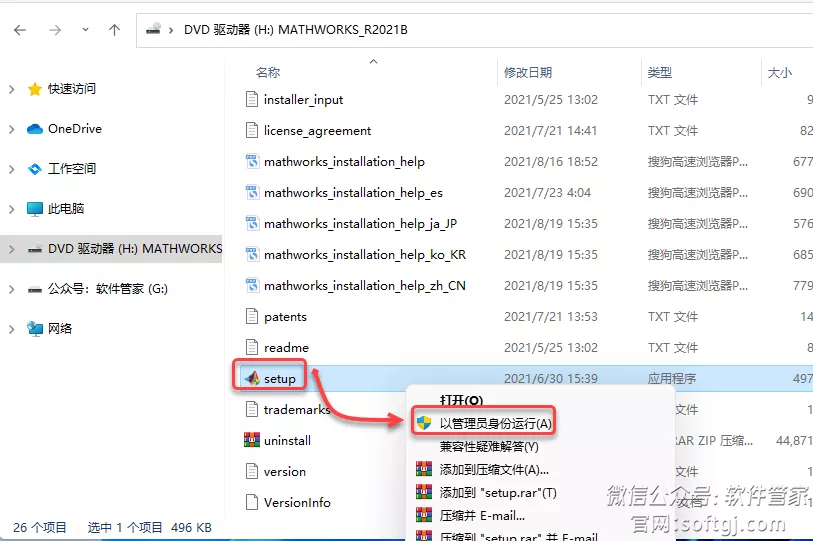Select OneDrive cloud icon in sidebar
The image size is (813, 541).
(x=35, y=129)
